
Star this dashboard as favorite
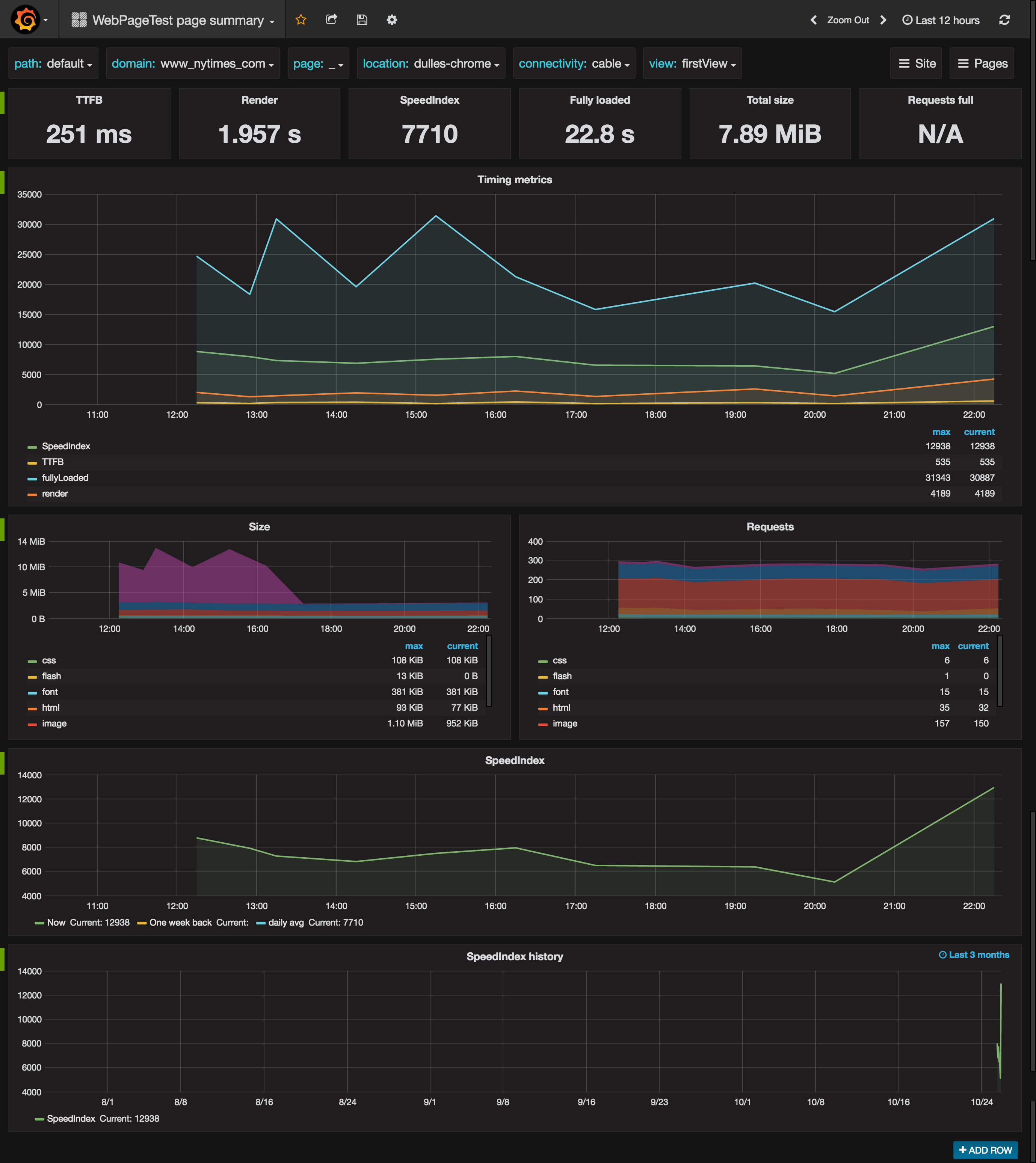(x=301, y=20)
